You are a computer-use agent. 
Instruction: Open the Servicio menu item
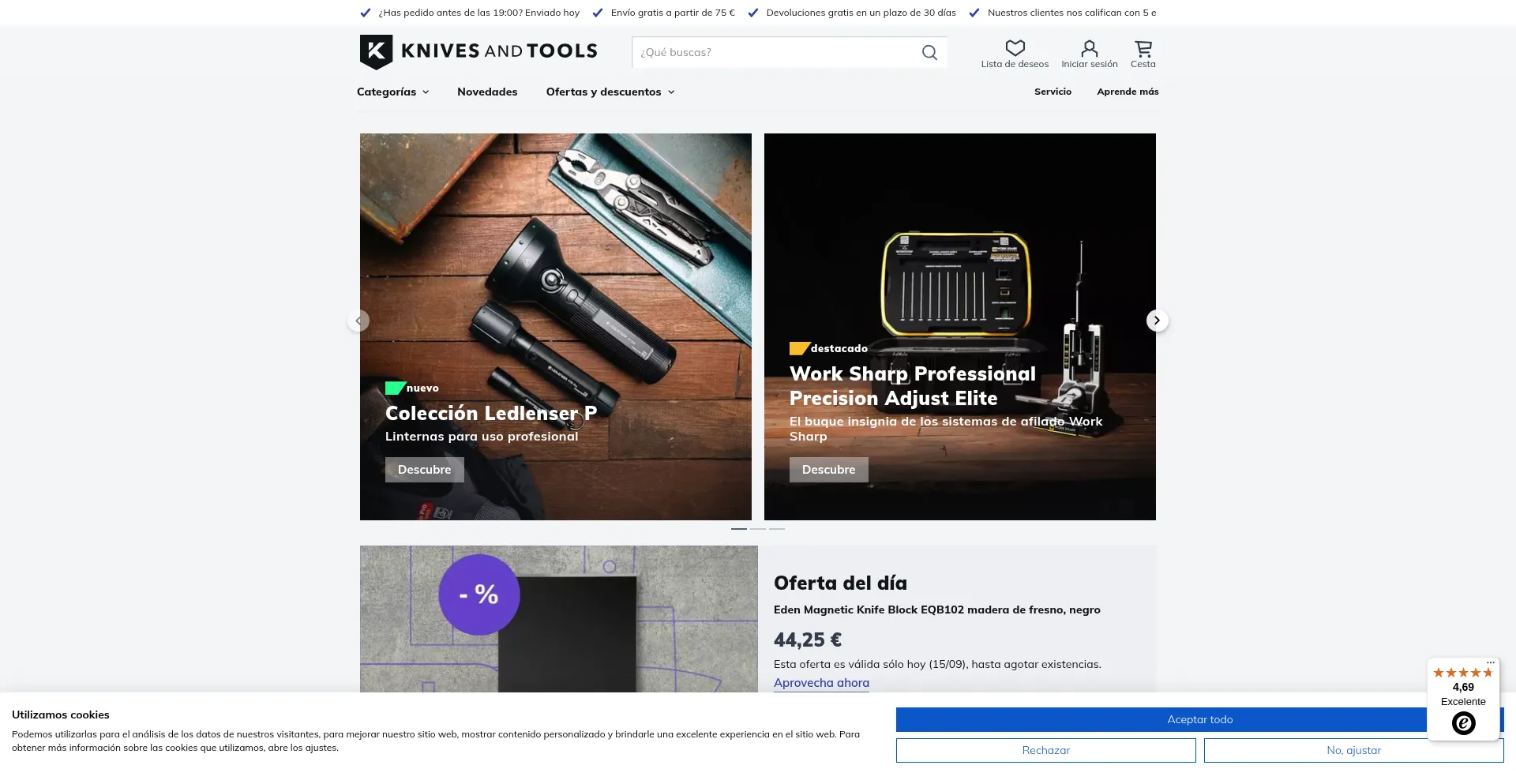1053,92
